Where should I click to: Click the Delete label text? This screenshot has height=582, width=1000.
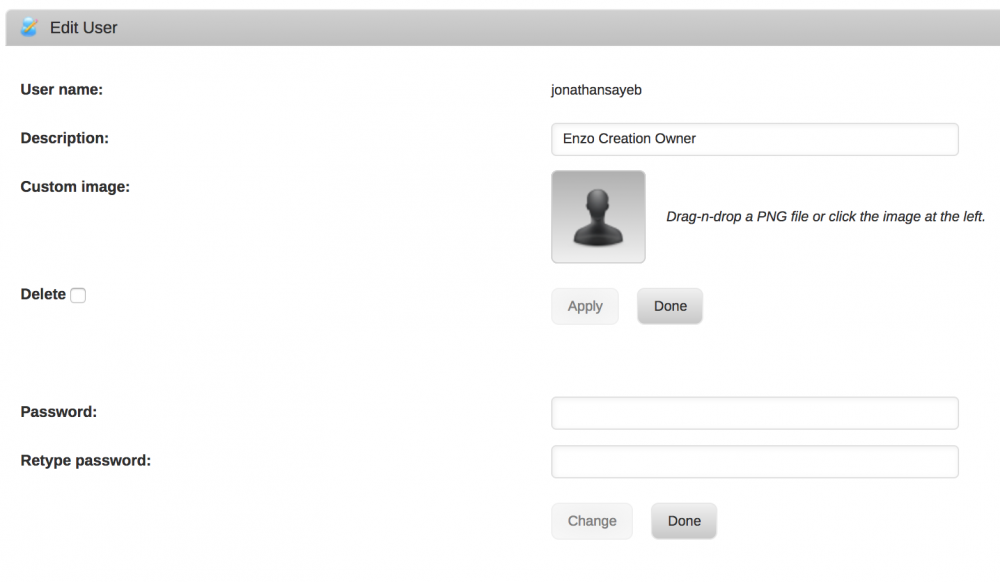(43, 294)
